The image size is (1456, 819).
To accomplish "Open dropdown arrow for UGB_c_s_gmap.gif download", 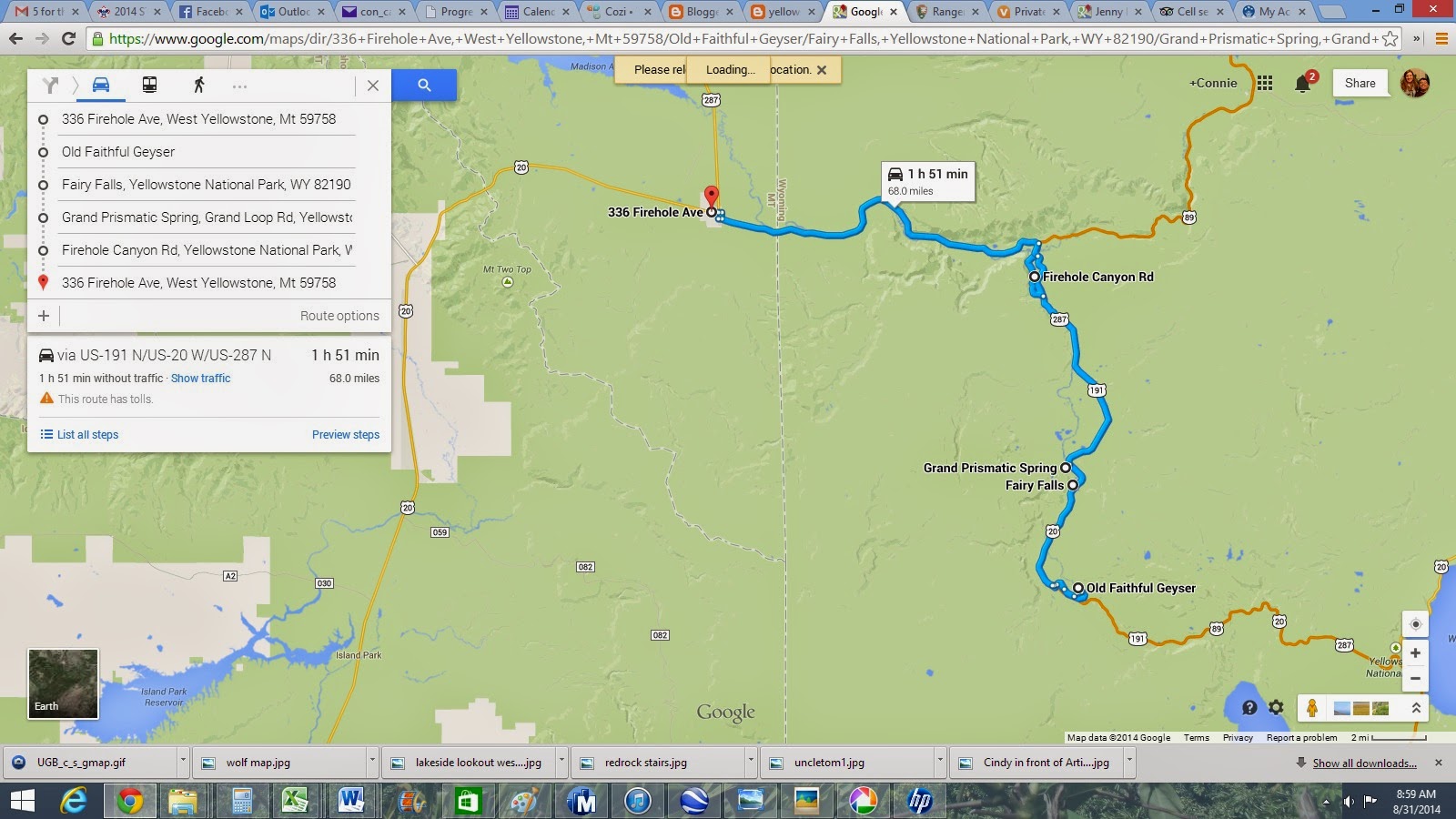I will [182, 762].
